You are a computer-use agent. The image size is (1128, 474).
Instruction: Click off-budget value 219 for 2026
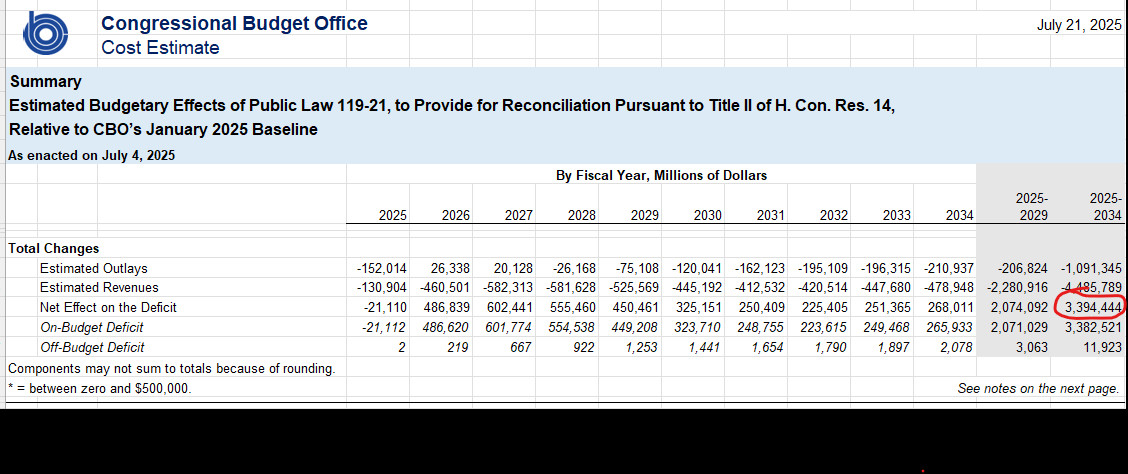(460, 347)
